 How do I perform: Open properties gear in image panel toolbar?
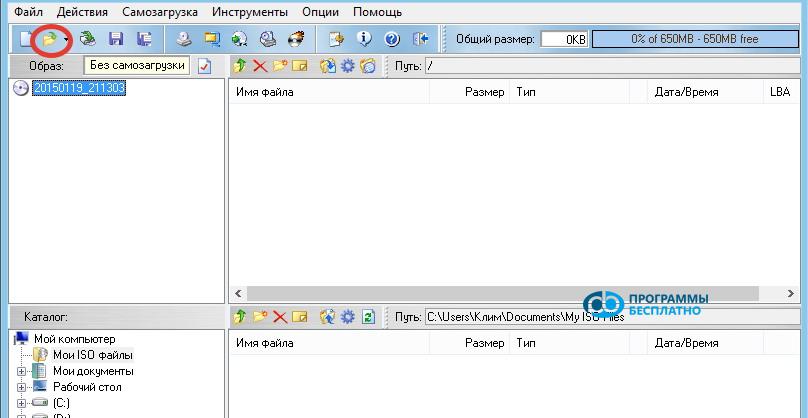(348, 66)
